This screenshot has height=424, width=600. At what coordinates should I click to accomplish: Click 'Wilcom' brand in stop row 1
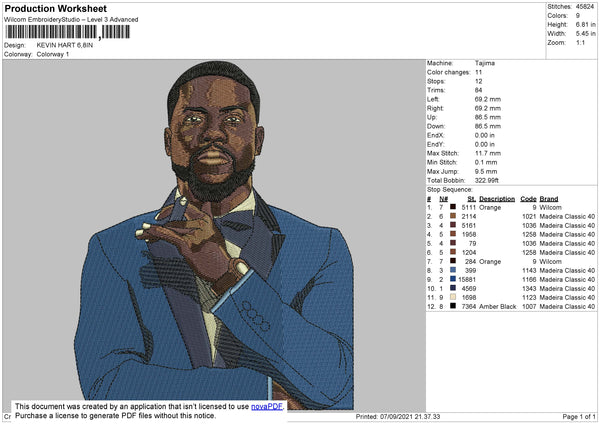coord(550,207)
